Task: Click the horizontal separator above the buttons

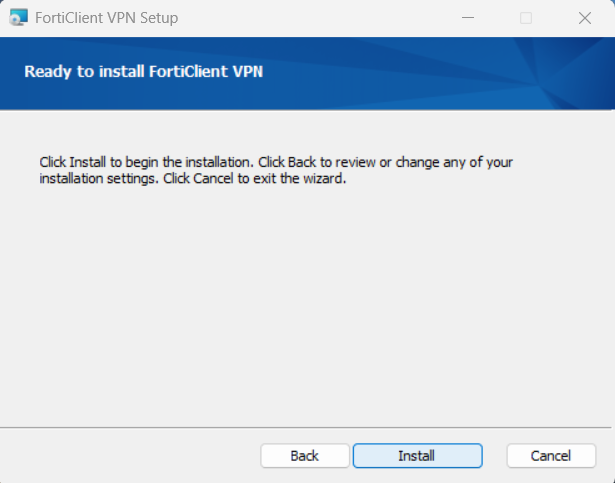Action: coord(306,427)
